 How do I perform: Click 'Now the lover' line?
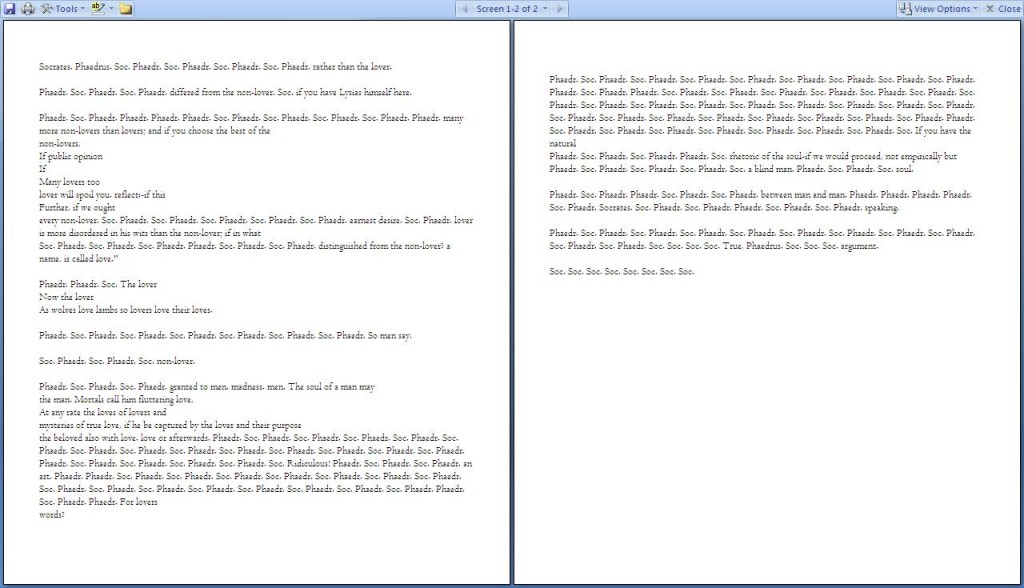[x=66, y=297]
